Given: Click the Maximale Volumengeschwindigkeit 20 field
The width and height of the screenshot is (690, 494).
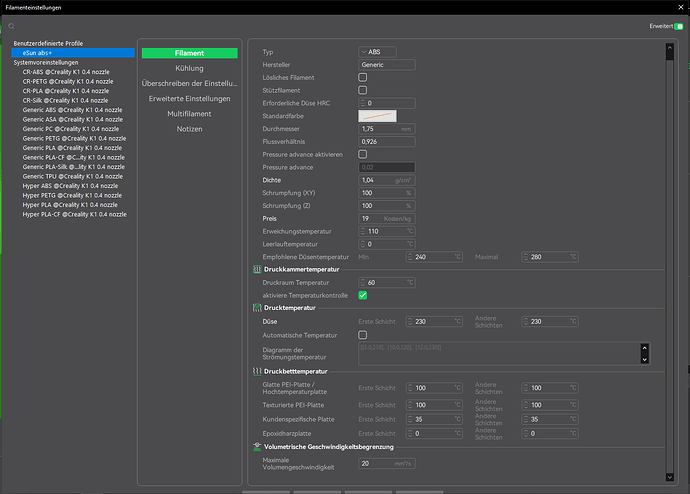Looking at the screenshot, I should tap(387, 463).
